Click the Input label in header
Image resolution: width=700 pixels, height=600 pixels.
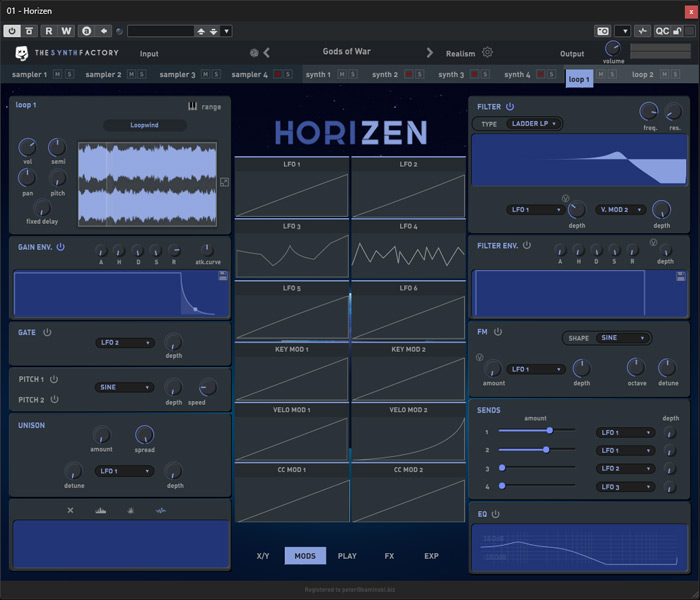149,54
